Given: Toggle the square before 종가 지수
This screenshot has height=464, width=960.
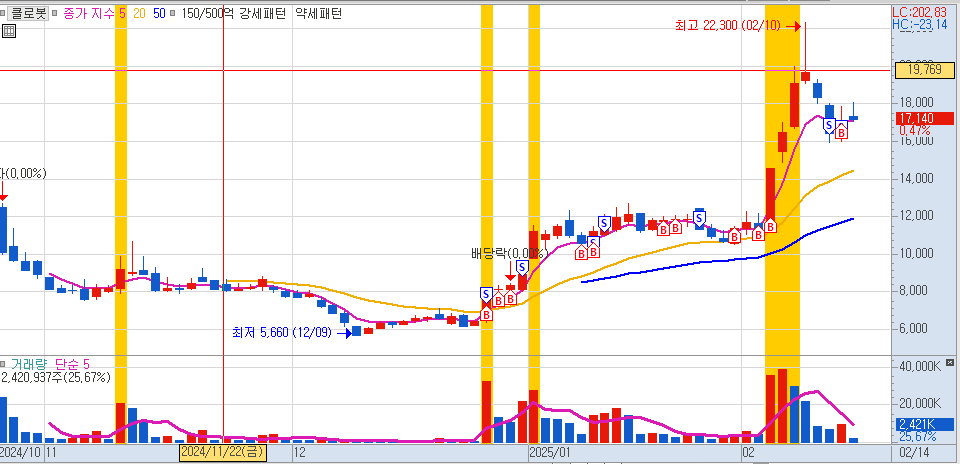Looking at the screenshot, I should (x=53, y=13).
